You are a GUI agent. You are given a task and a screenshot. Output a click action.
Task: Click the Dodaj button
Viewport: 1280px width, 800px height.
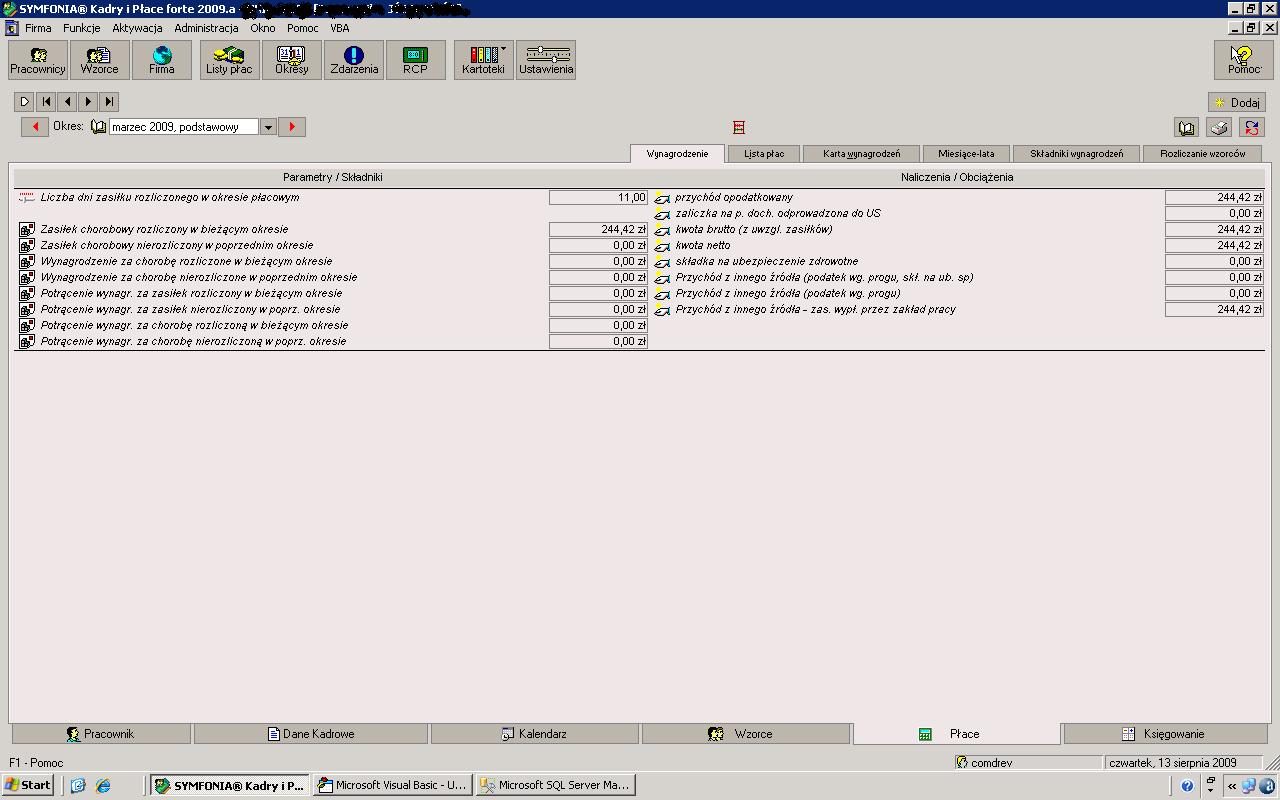click(x=1236, y=102)
